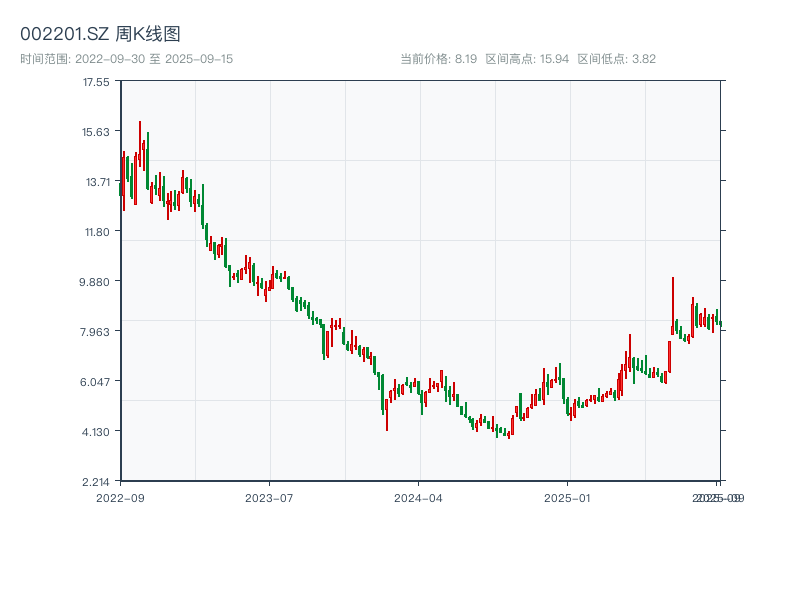800x600 pixels.
Task: Click the 2022-09 x-axis date label
Action: 120,497
